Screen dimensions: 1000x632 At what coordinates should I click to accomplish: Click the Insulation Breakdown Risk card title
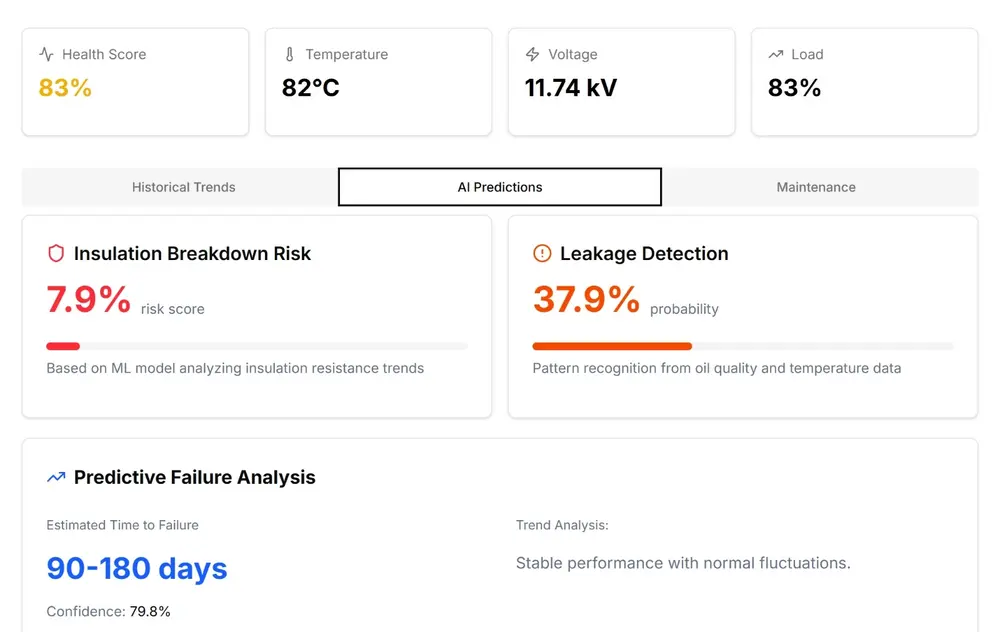(192, 253)
